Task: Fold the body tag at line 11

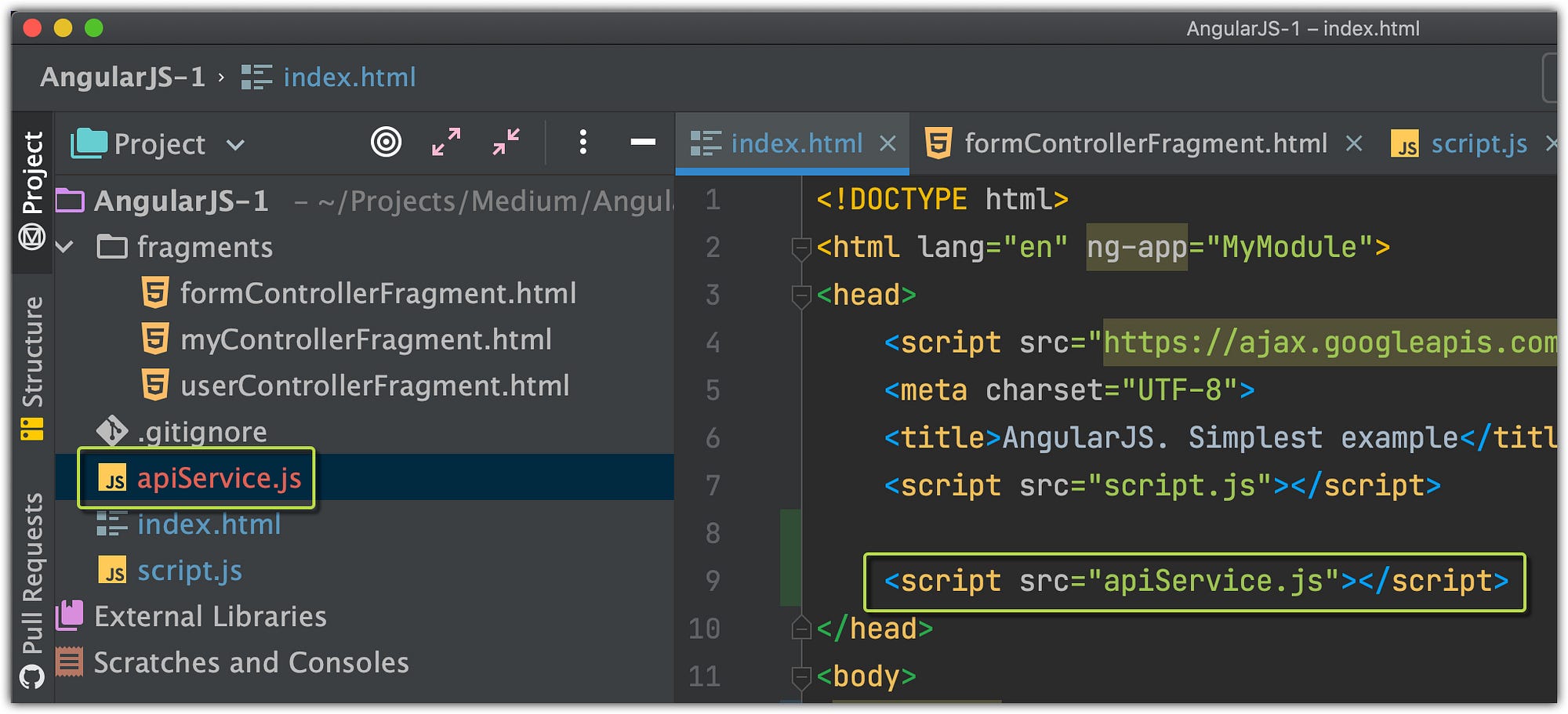Action: pos(800,676)
